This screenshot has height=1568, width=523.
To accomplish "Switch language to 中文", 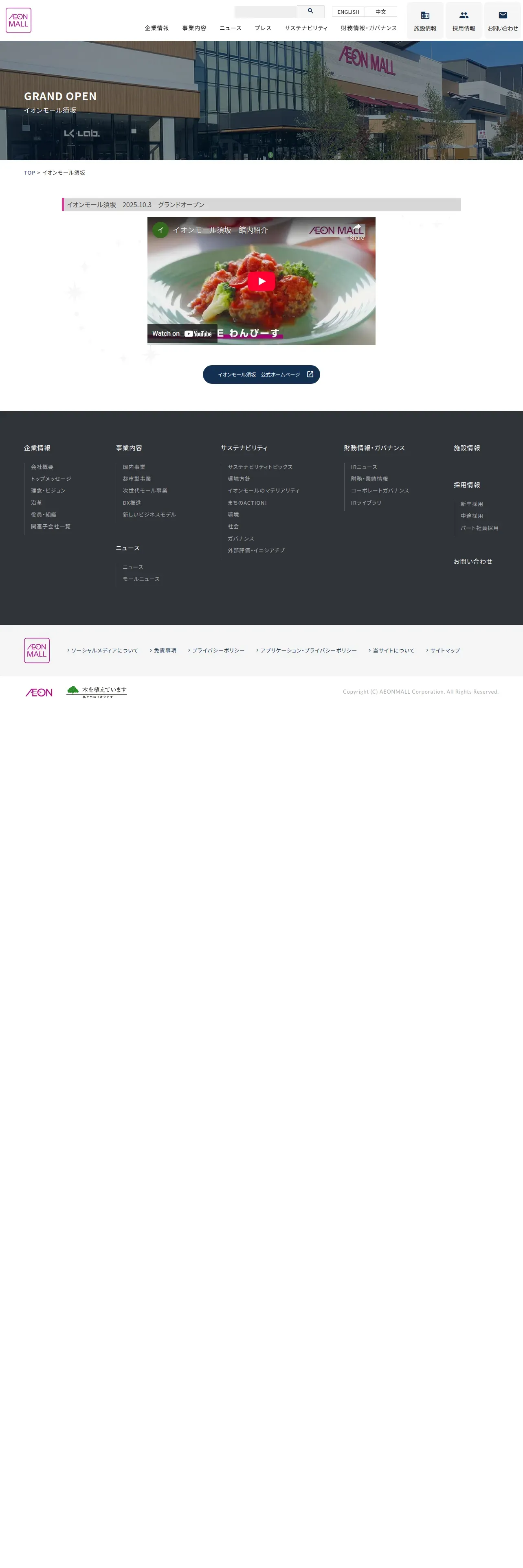I will pyautogui.click(x=380, y=11).
